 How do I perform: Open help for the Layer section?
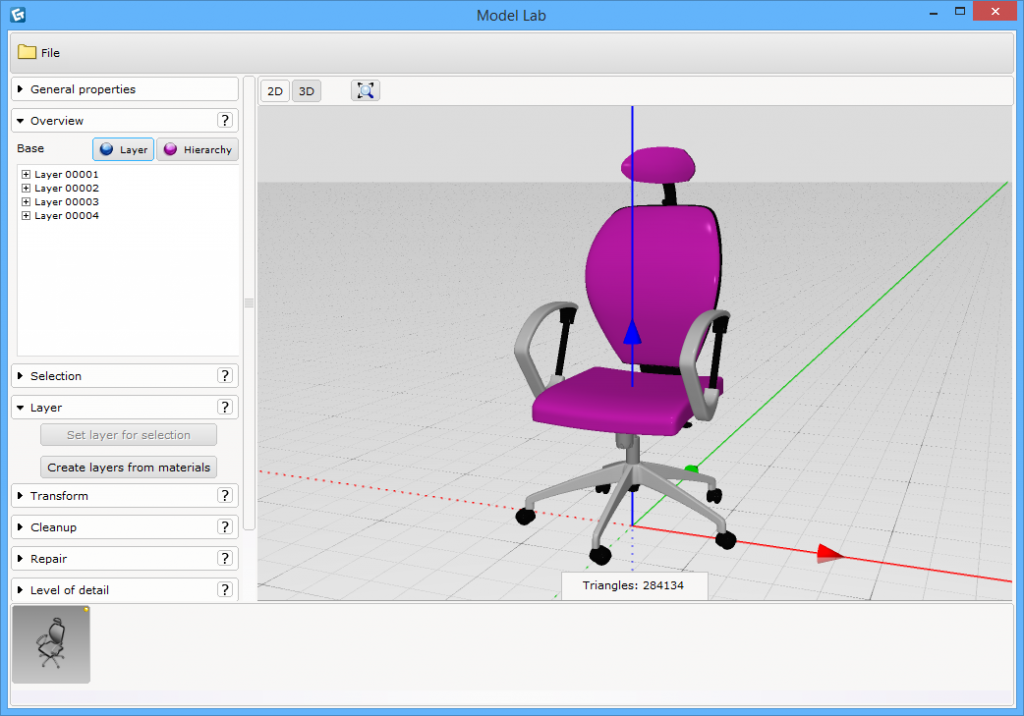(225, 407)
